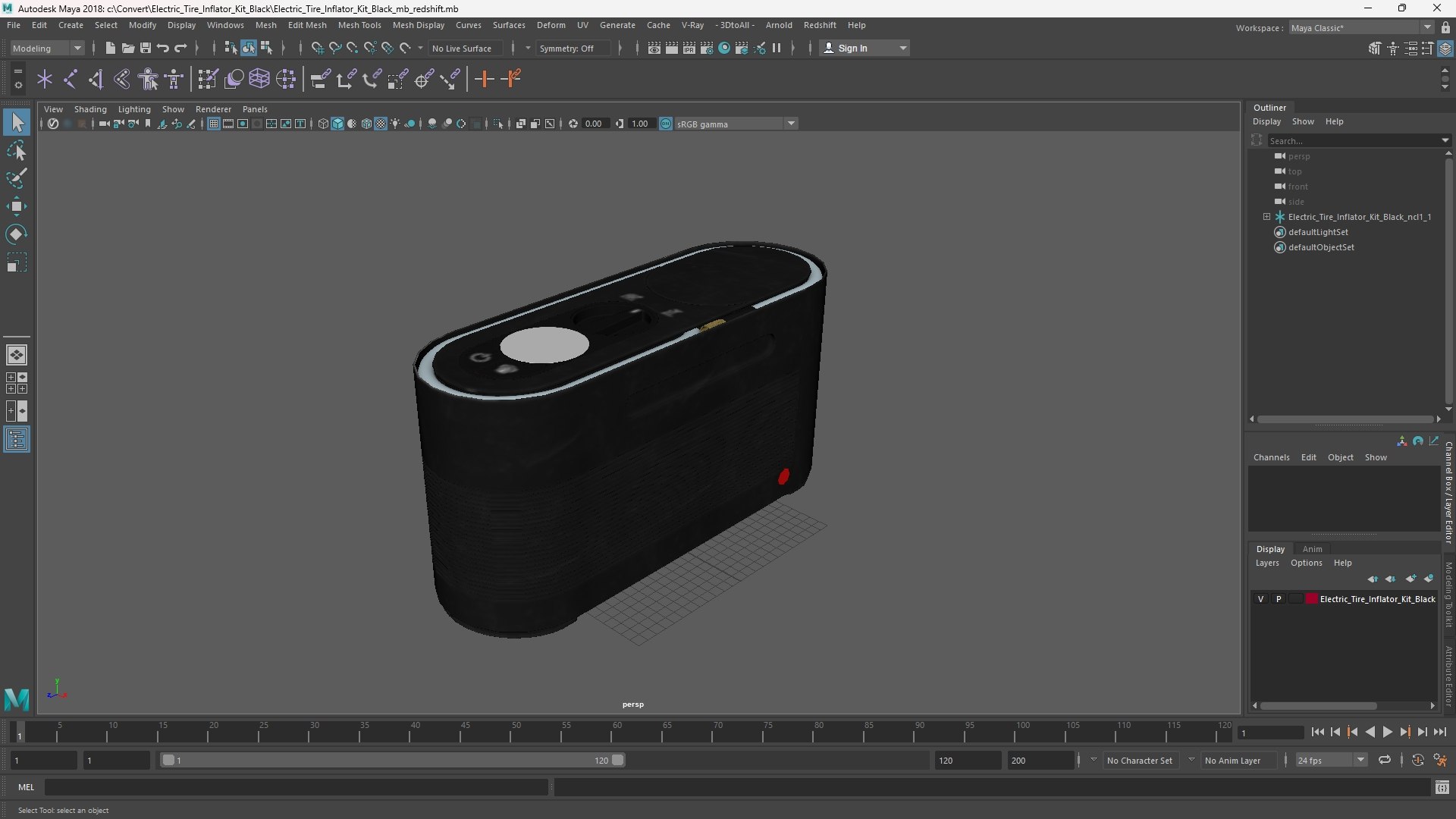
Task: Toggle the viewport grid display icon
Action: [x=214, y=124]
